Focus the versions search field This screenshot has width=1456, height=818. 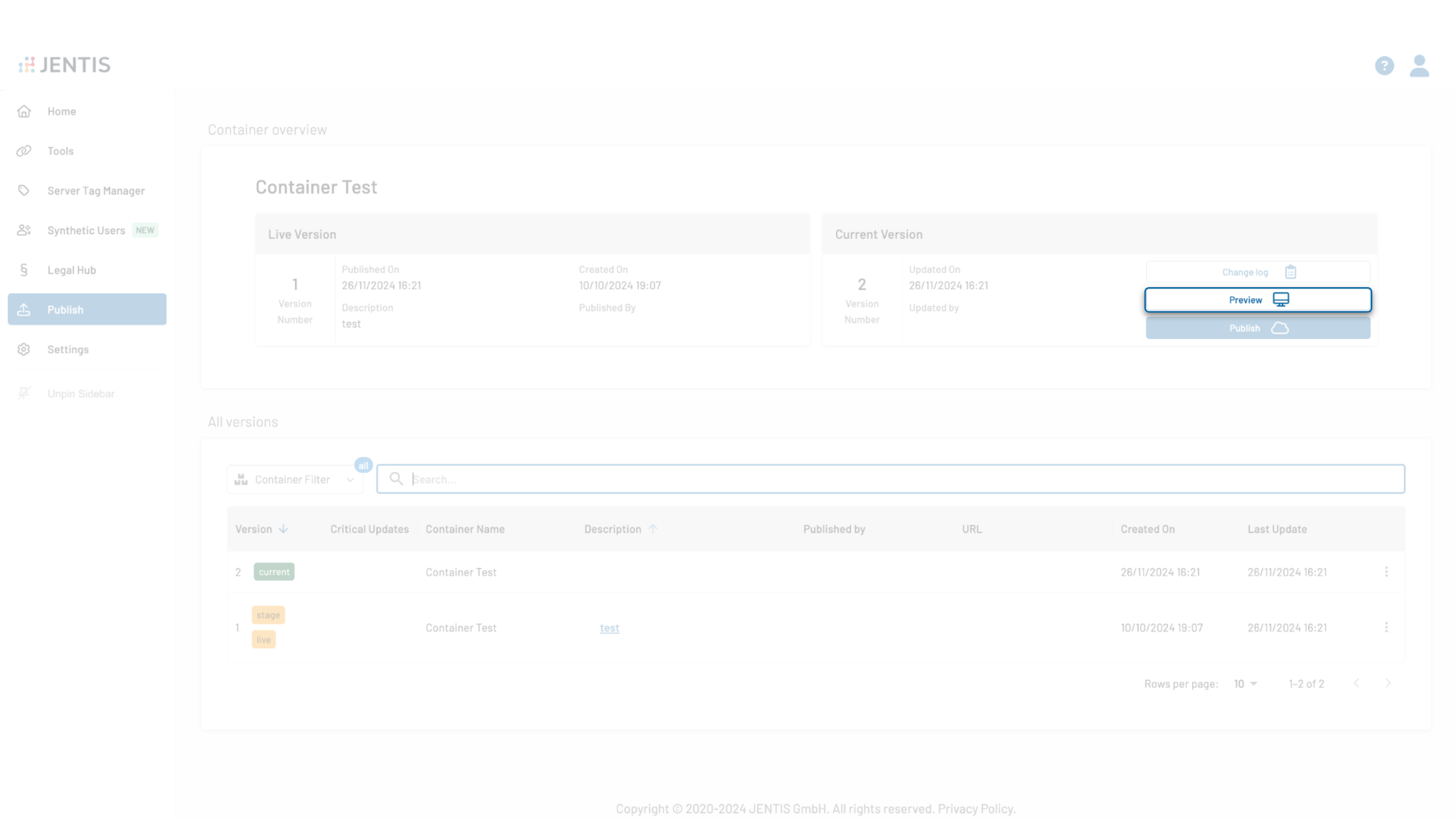pos(904,479)
